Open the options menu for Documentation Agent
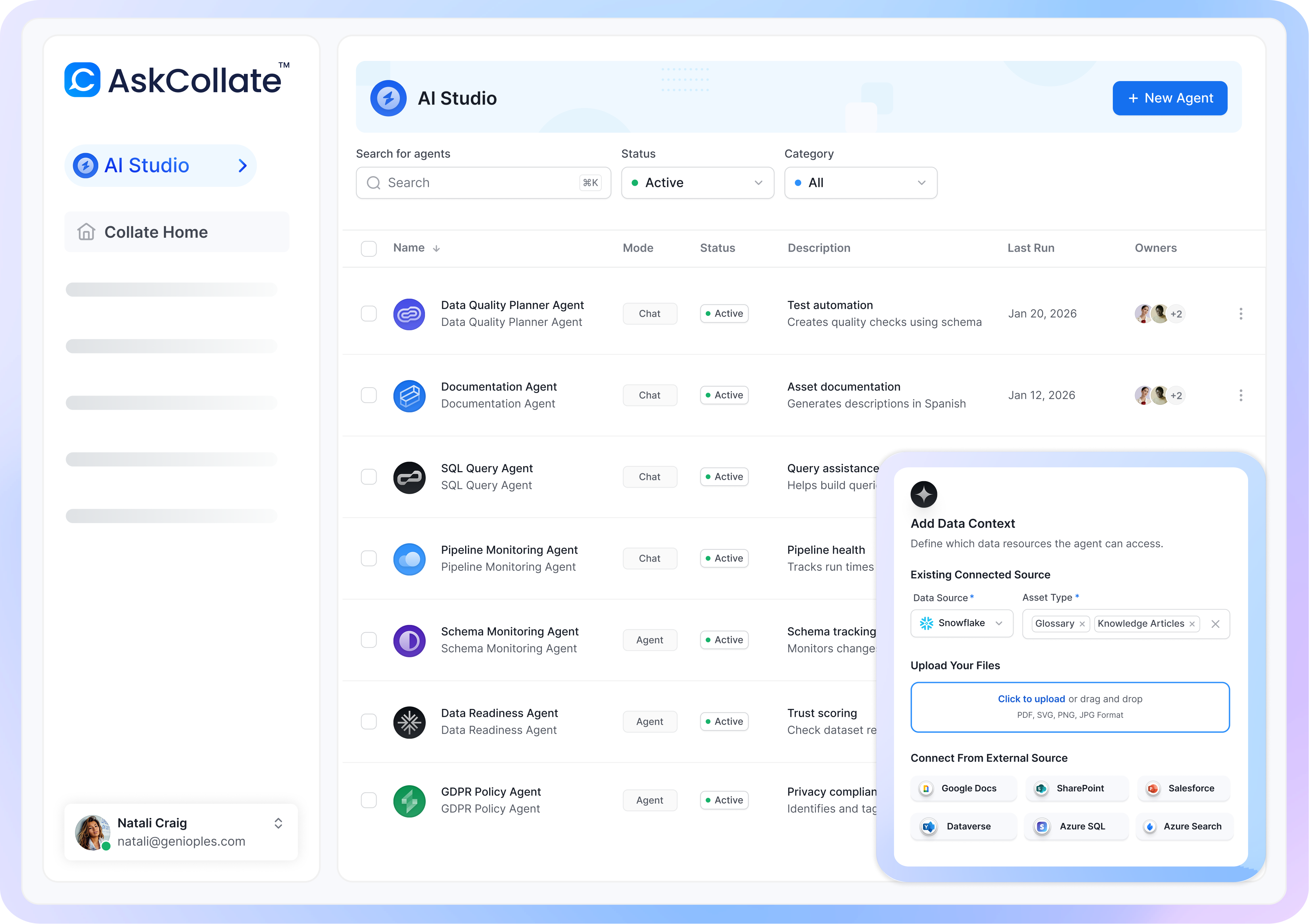Viewport: 1309px width, 924px height. (x=1241, y=395)
